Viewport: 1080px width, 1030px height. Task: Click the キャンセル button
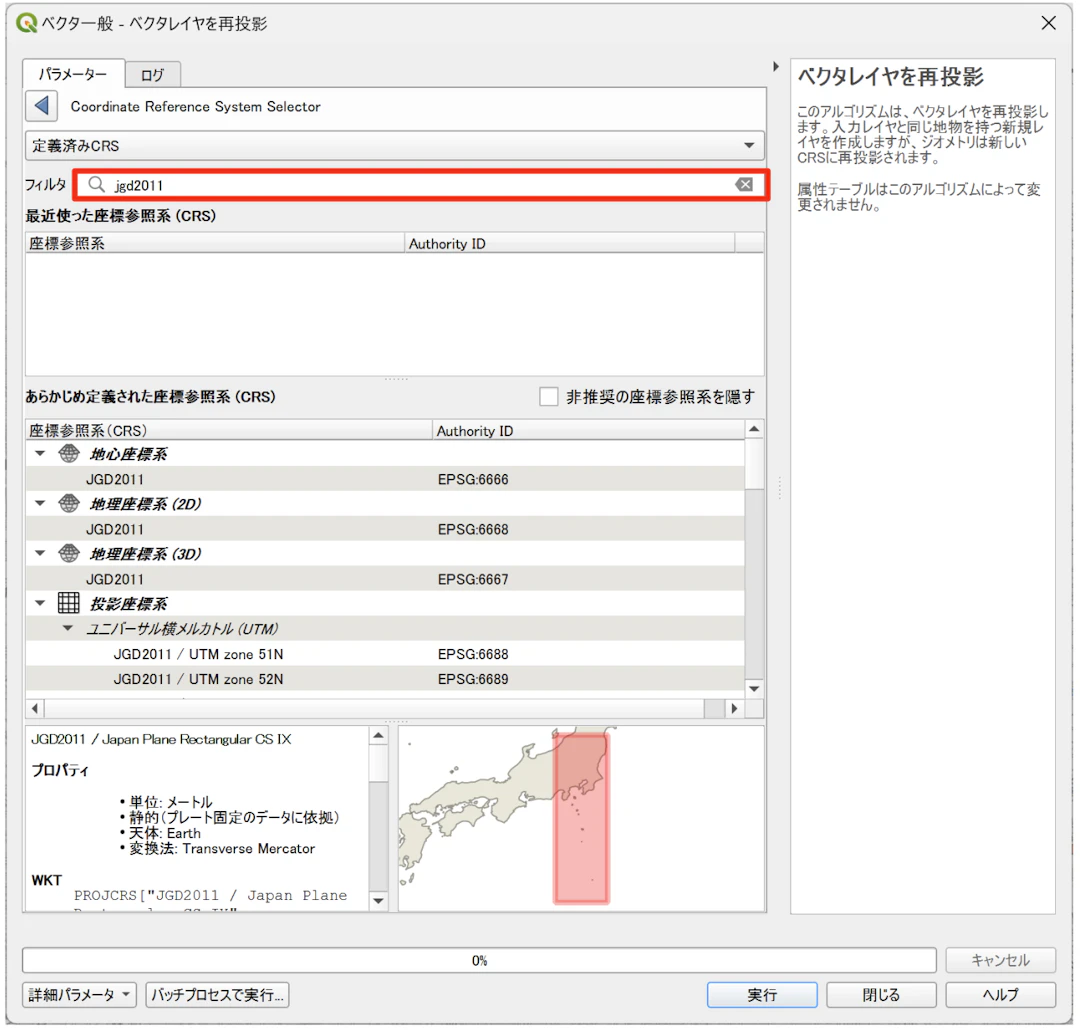coord(1000,960)
